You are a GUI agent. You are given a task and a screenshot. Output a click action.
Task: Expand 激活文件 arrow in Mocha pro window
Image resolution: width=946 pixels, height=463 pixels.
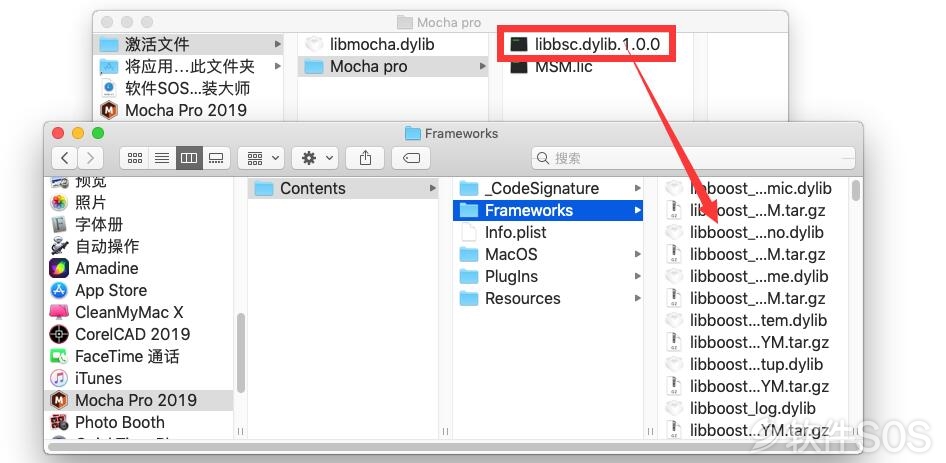click(x=278, y=44)
